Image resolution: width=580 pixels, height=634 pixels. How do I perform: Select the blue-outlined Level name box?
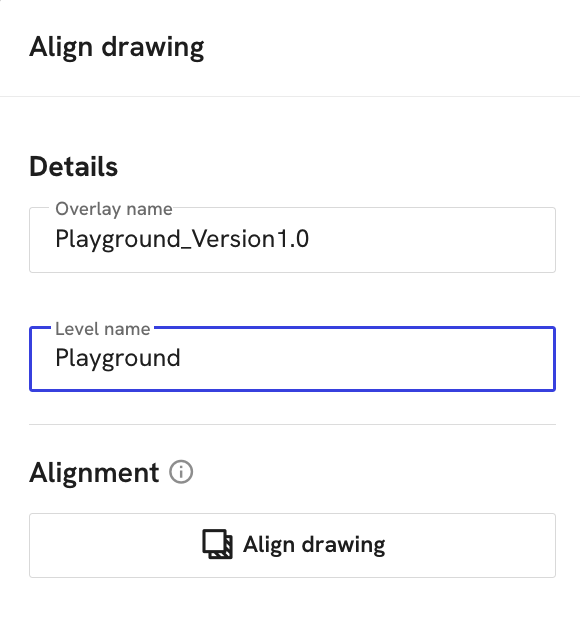[x=292, y=359]
